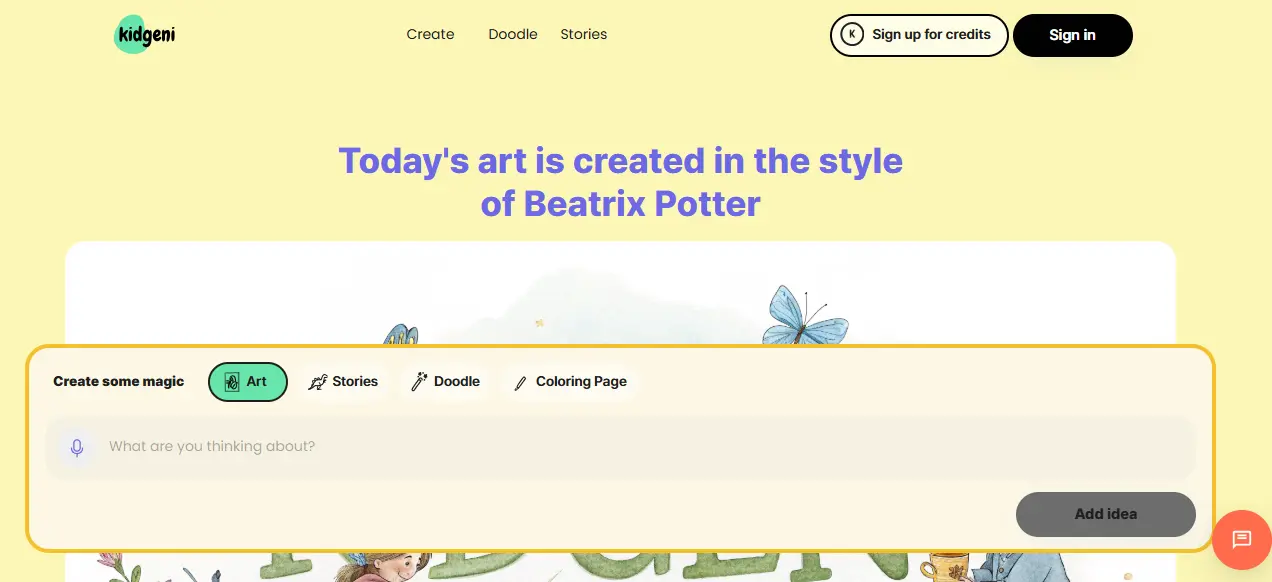Click the blue butterfly illustration
This screenshot has height=582, width=1272.
pyautogui.click(x=805, y=316)
